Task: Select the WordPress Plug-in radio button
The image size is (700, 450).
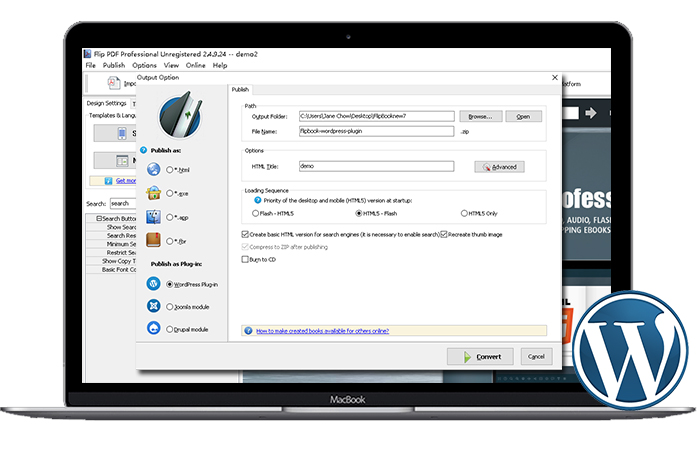Action: pyautogui.click(x=170, y=284)
